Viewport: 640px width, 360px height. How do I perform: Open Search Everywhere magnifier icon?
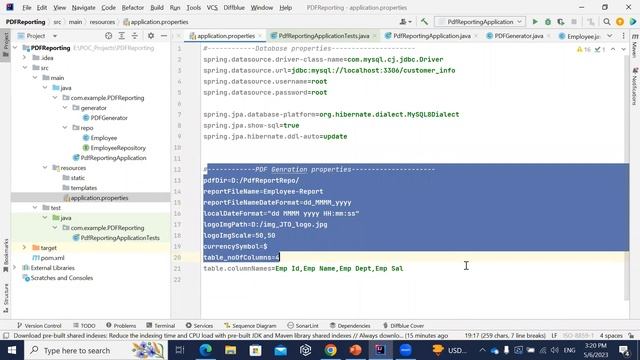pyautogui.click(x=607, y=22)
